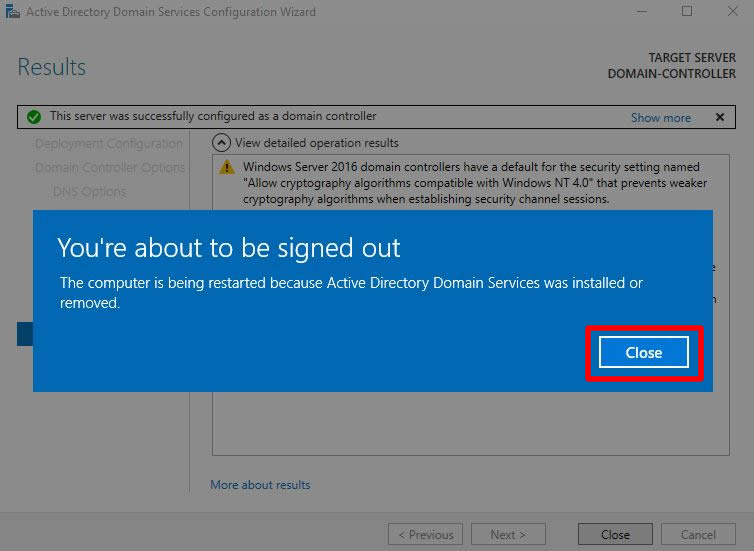Close the wizard window from title bar
This screenshot has height=551, width=754.
[732, 12]
